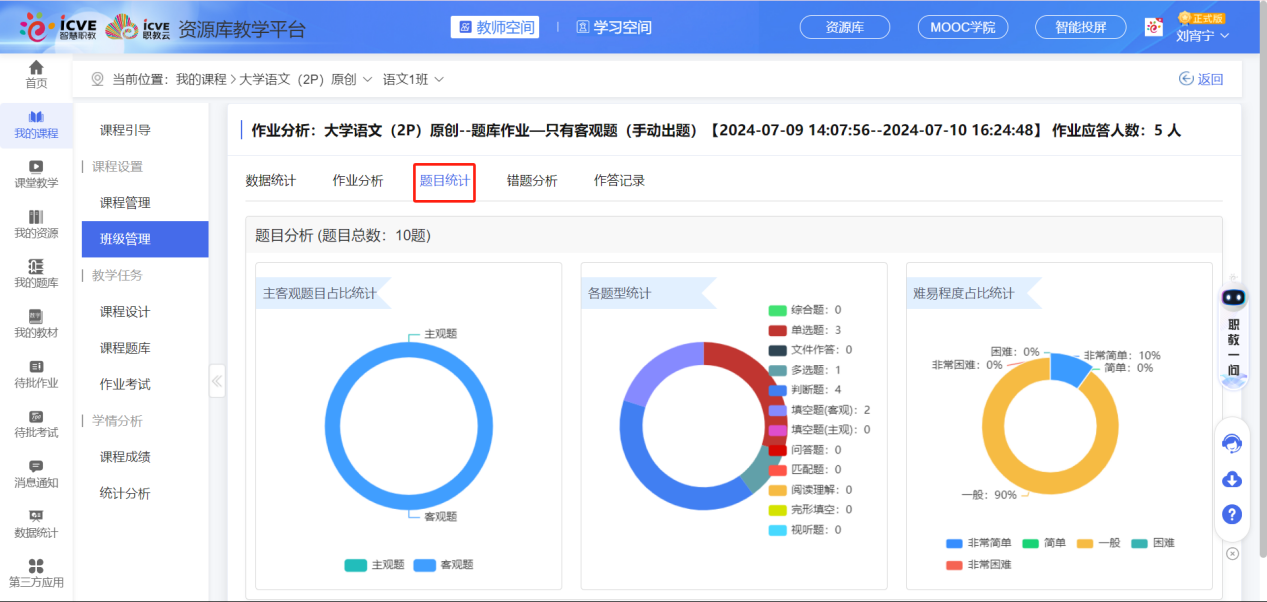Image resolution: width=1267 pixels, height=602 pixels.
Task: Click the 待批作业 pending homework icon
Action: pos(36,376)
